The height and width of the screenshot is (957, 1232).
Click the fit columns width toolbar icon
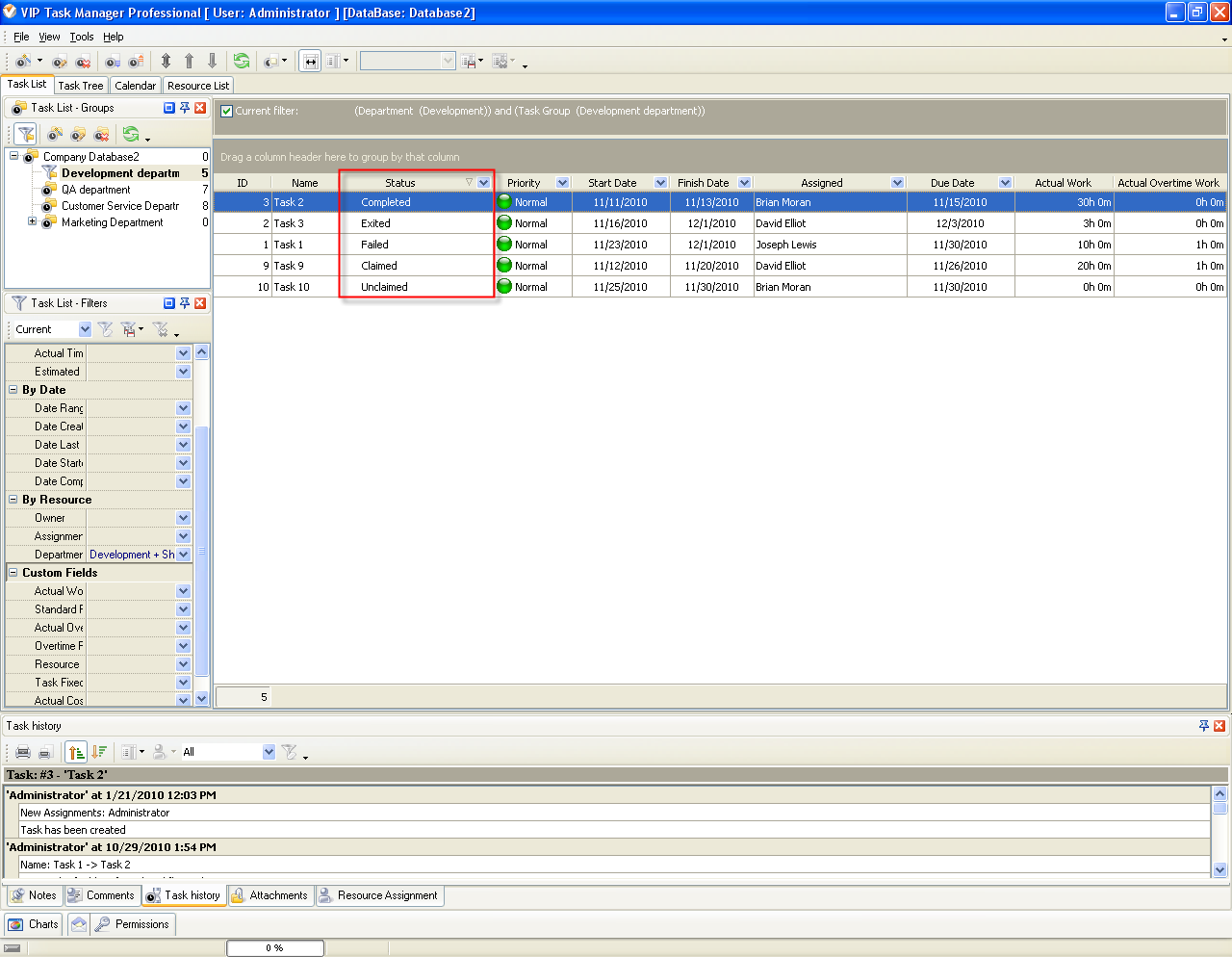(310, 61)
